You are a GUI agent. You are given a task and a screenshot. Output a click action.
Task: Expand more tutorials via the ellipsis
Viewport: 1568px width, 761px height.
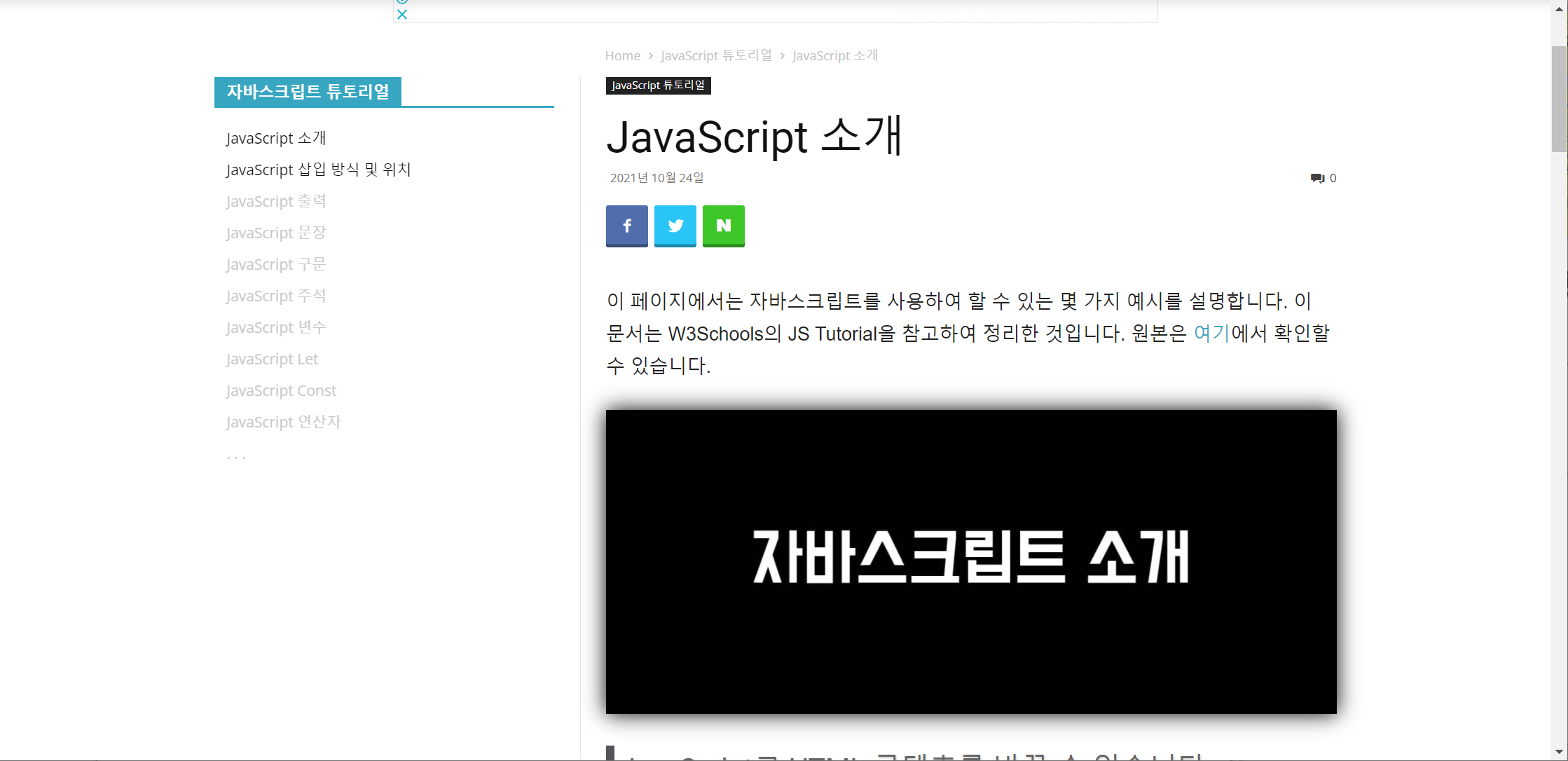coord(236,457)
